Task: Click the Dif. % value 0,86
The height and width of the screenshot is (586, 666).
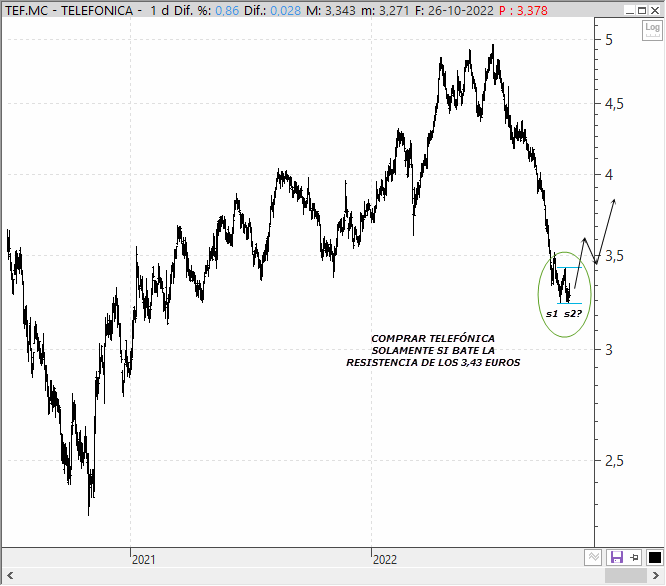Action: [227, 11]
